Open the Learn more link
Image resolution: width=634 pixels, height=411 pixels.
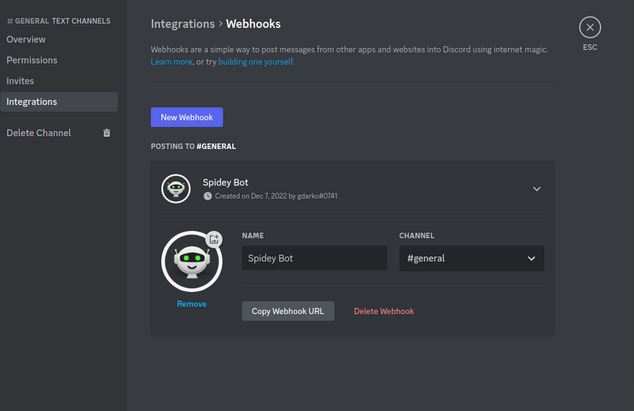[171, 62]
